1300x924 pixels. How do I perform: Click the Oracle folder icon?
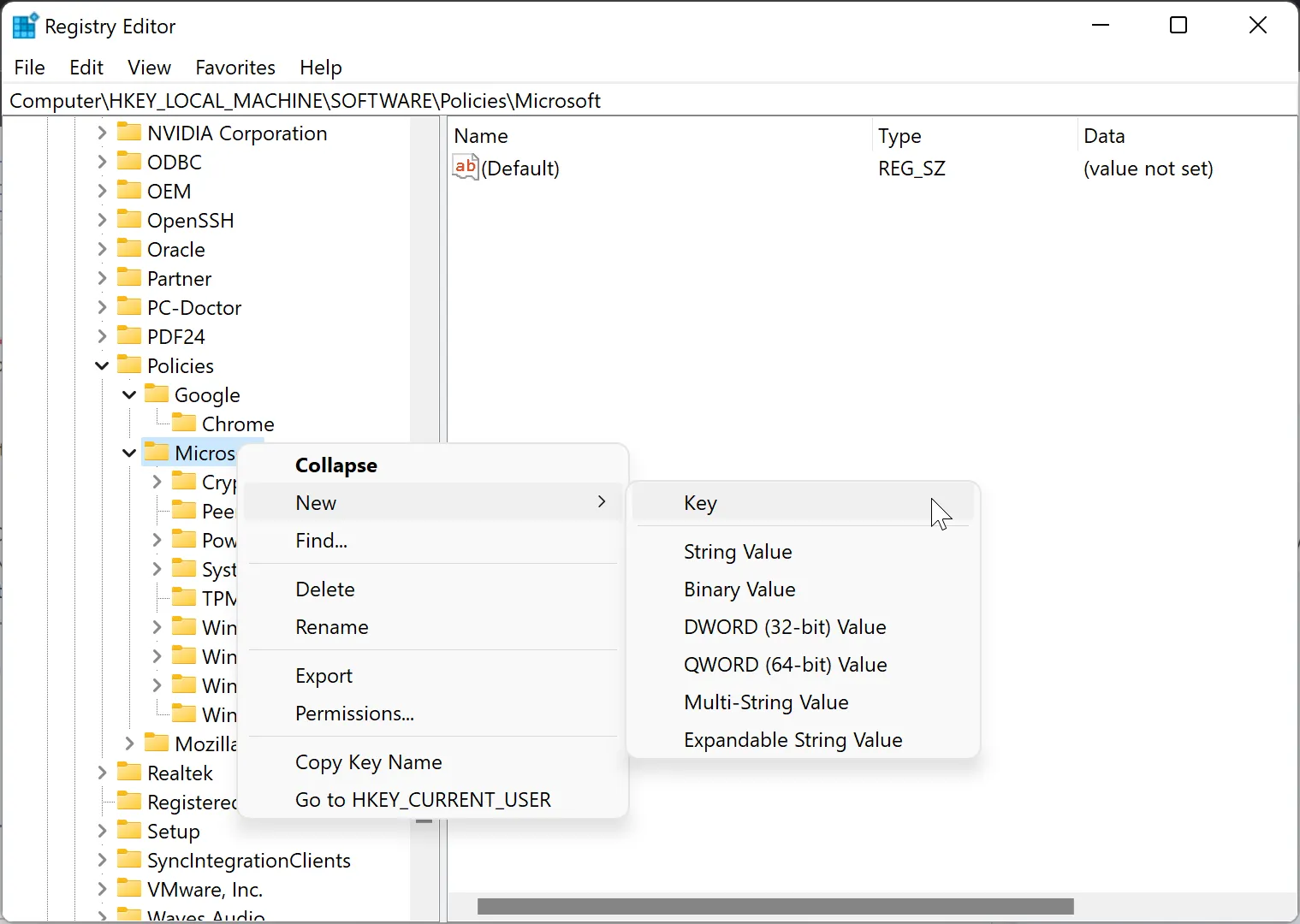click(x=130, y=249)
